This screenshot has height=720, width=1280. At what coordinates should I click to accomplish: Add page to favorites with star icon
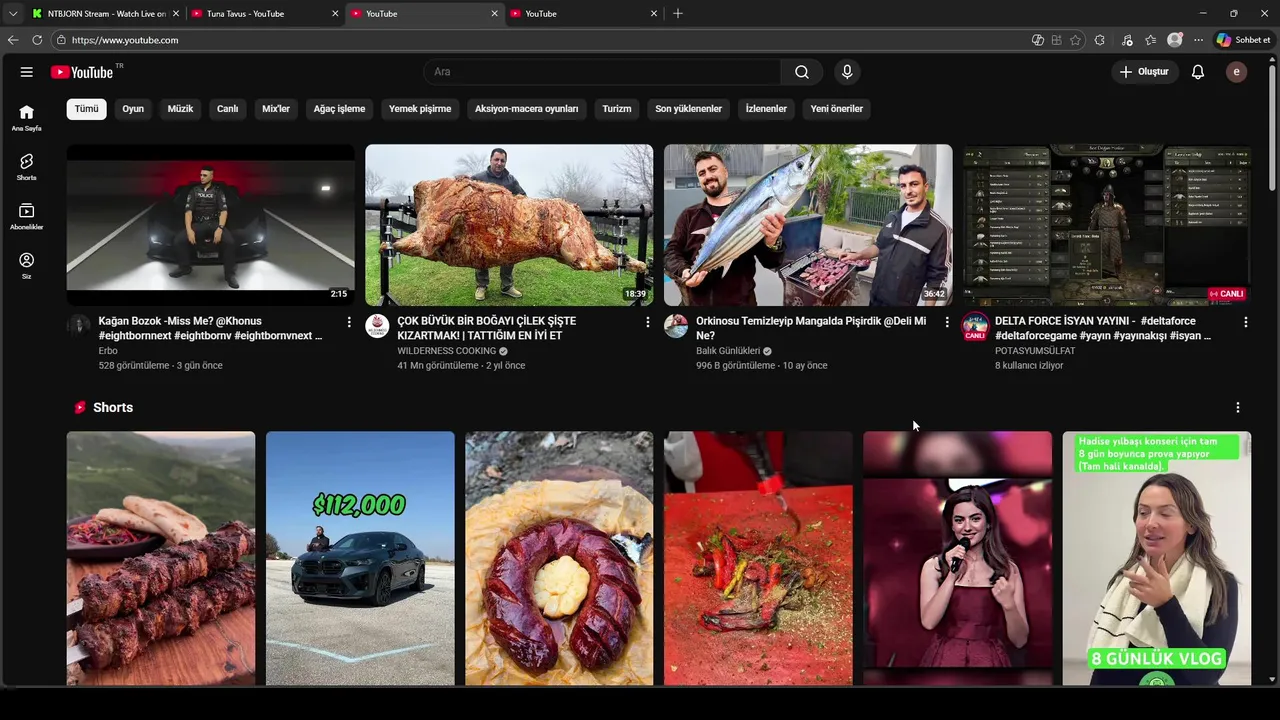pos(1076,40)
